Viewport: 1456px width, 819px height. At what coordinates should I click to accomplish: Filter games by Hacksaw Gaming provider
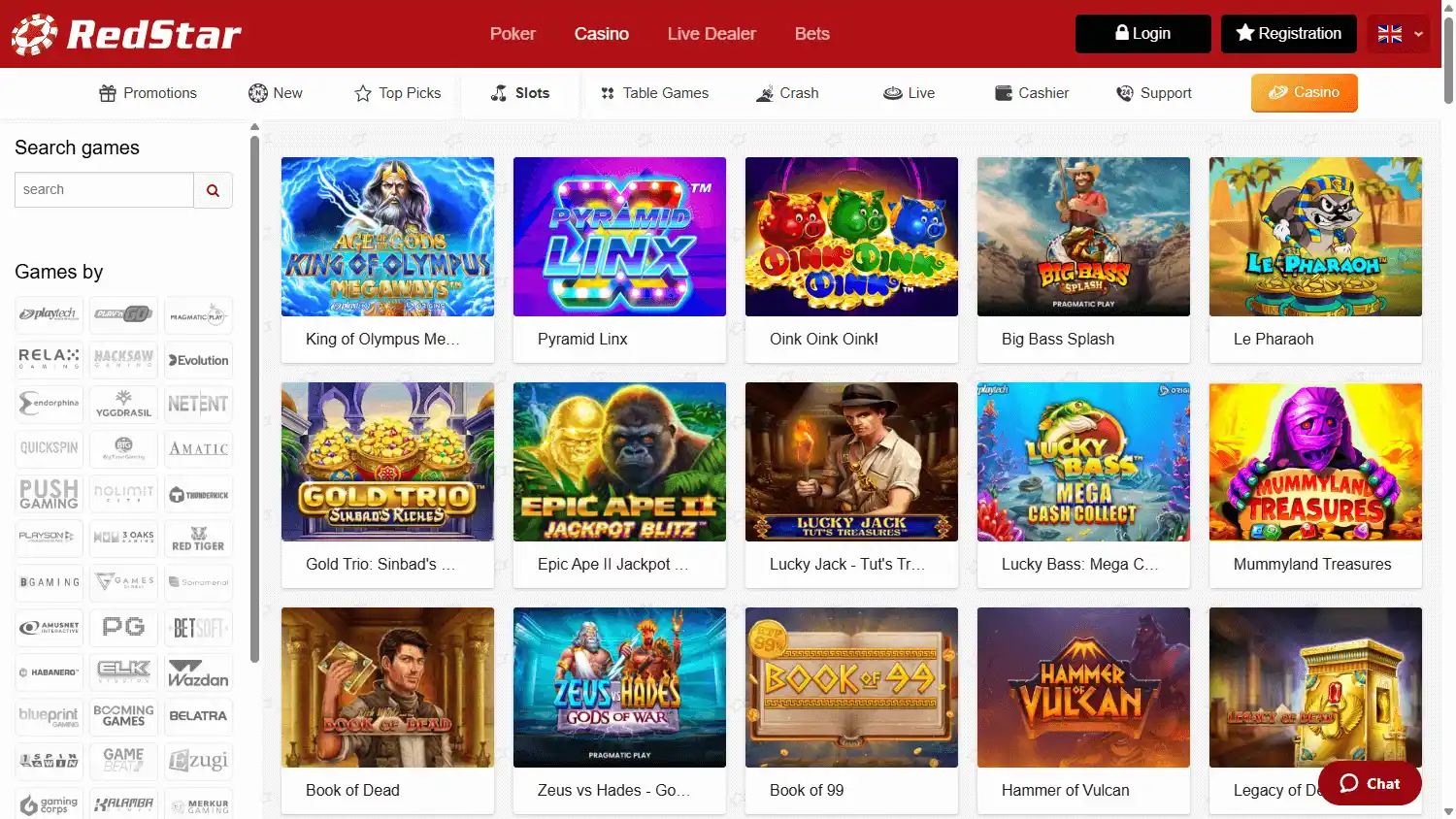[x=124, y=359]
